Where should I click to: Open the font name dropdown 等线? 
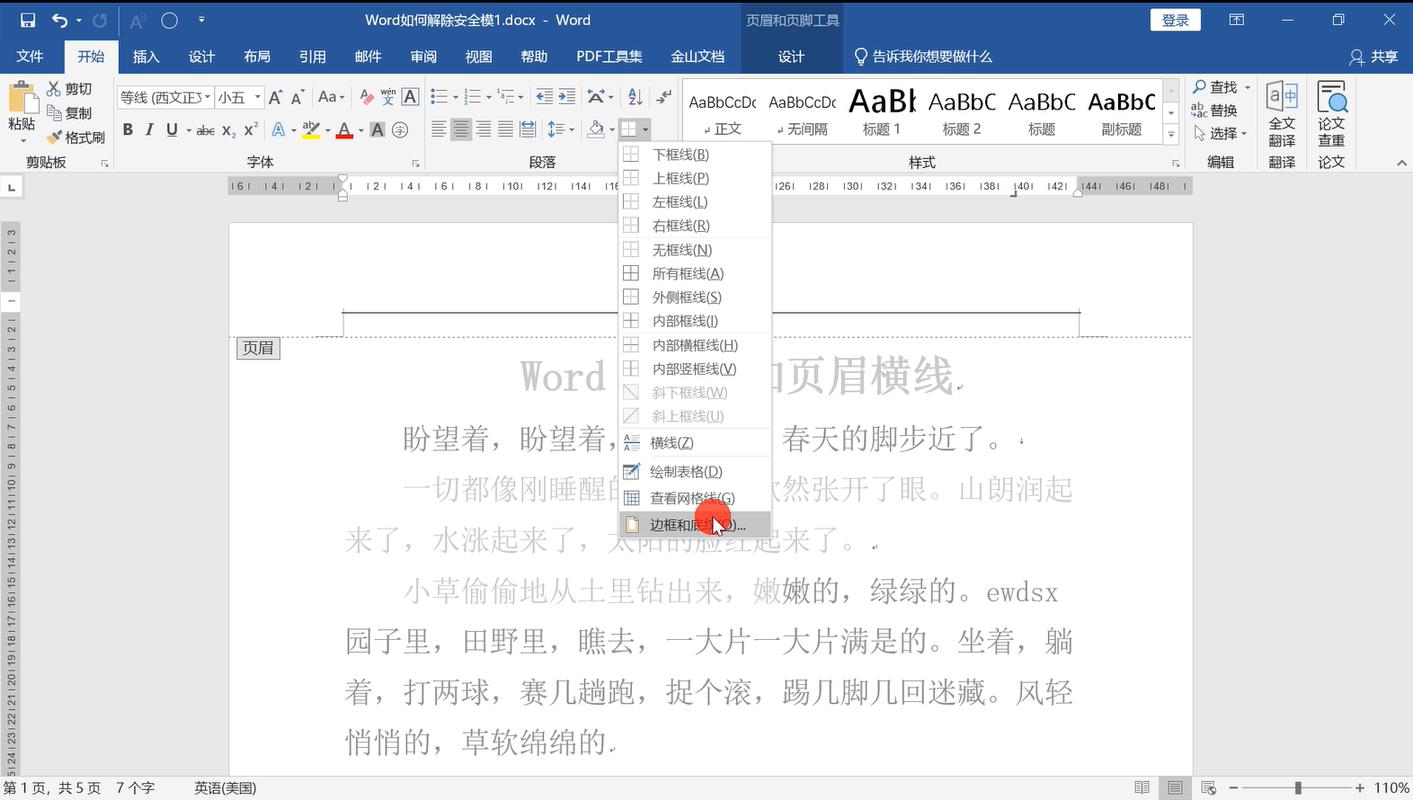208,97
